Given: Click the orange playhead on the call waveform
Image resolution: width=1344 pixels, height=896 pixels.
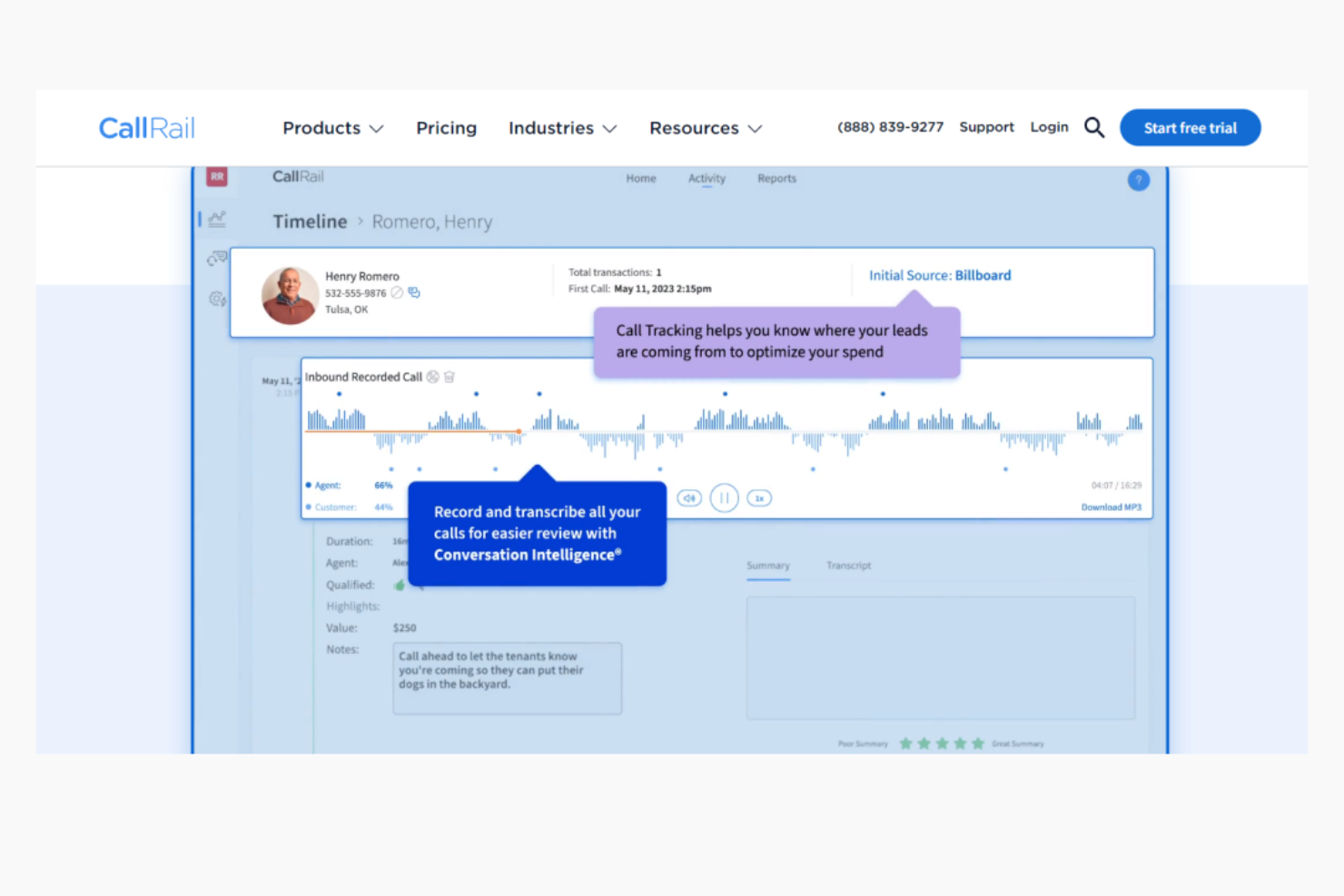Looking at the screenshot, I should (x=519, y=431).
